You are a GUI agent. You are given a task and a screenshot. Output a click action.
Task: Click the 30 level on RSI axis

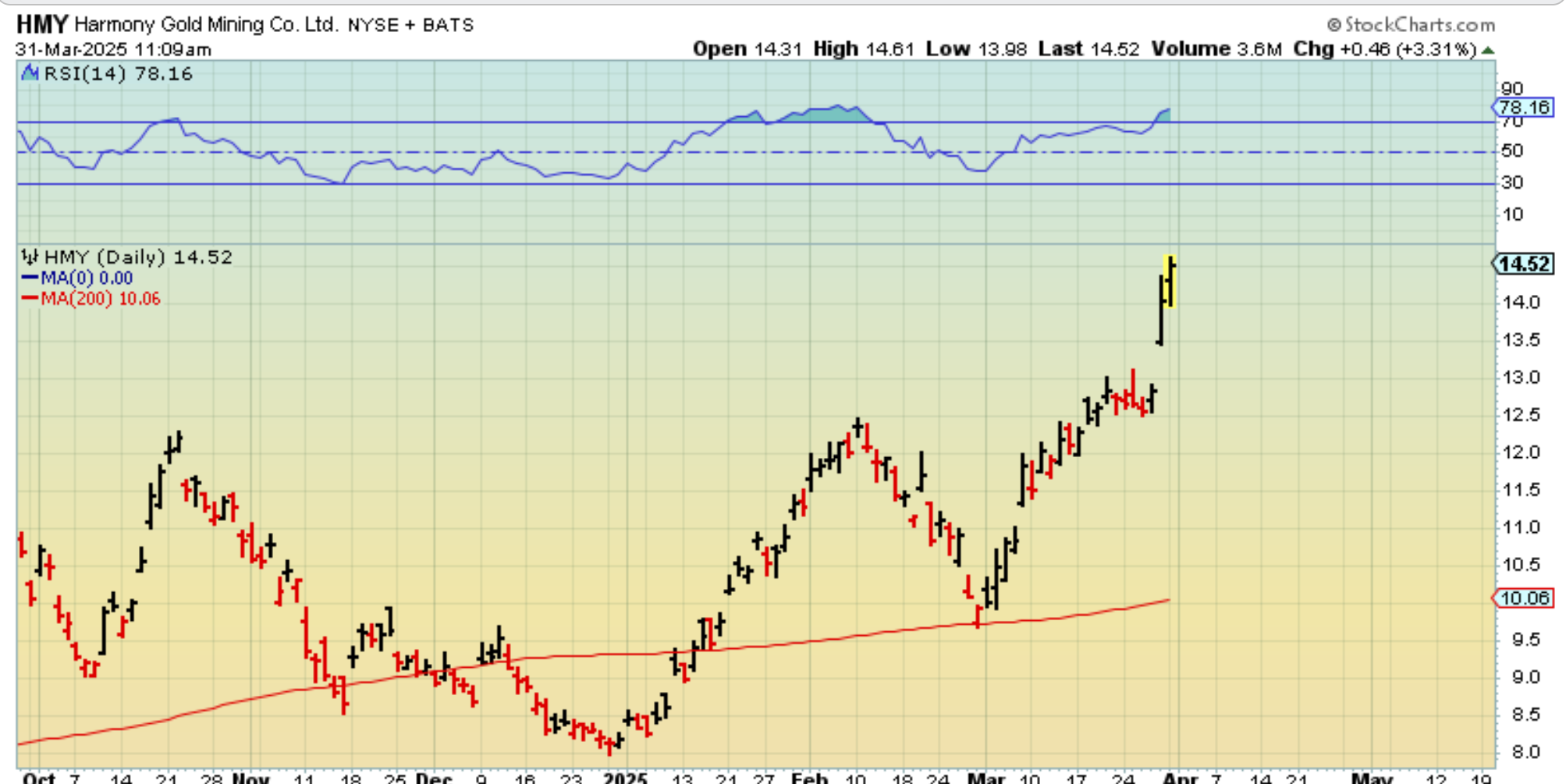click(x=1512, y=183)
